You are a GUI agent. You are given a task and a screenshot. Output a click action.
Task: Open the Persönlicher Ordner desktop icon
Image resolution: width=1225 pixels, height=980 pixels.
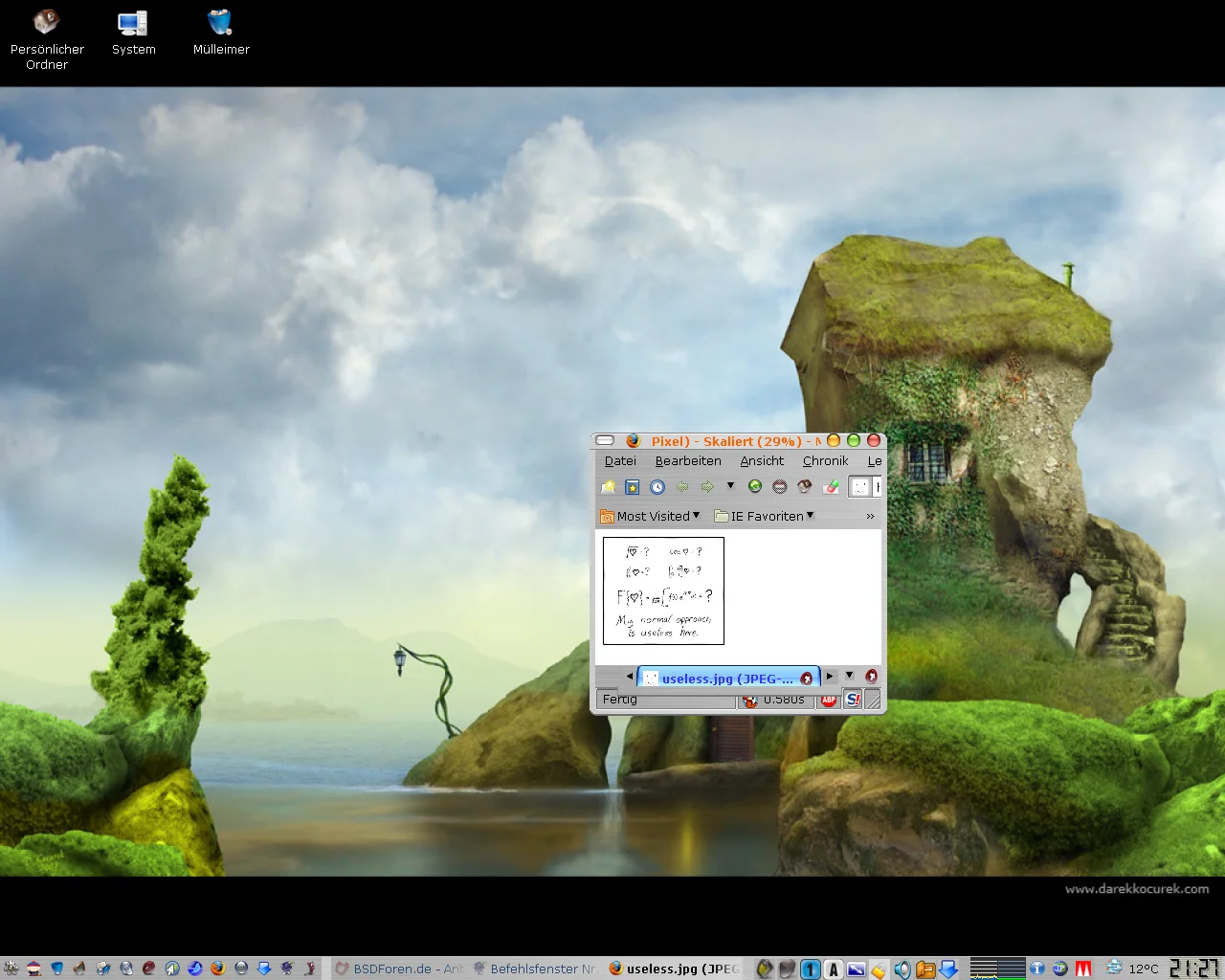[x=47, y=39]
